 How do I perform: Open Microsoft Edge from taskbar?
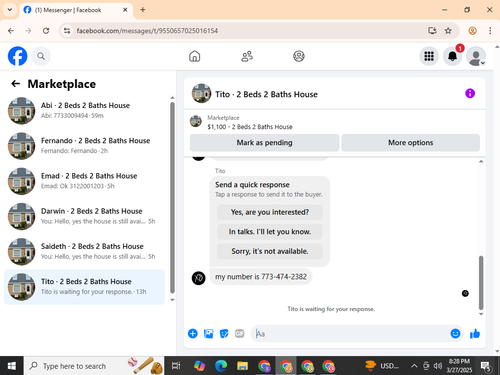pyautogui.click(x=221, y=366)
